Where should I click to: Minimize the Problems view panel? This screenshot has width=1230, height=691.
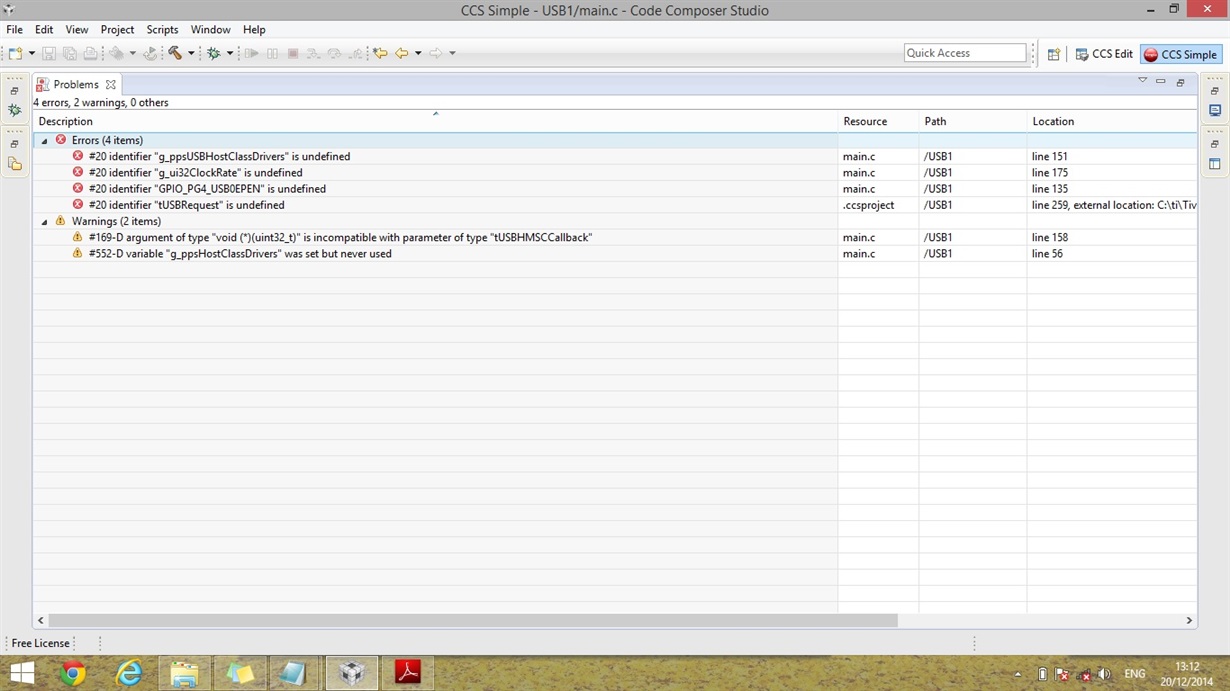1160,81
